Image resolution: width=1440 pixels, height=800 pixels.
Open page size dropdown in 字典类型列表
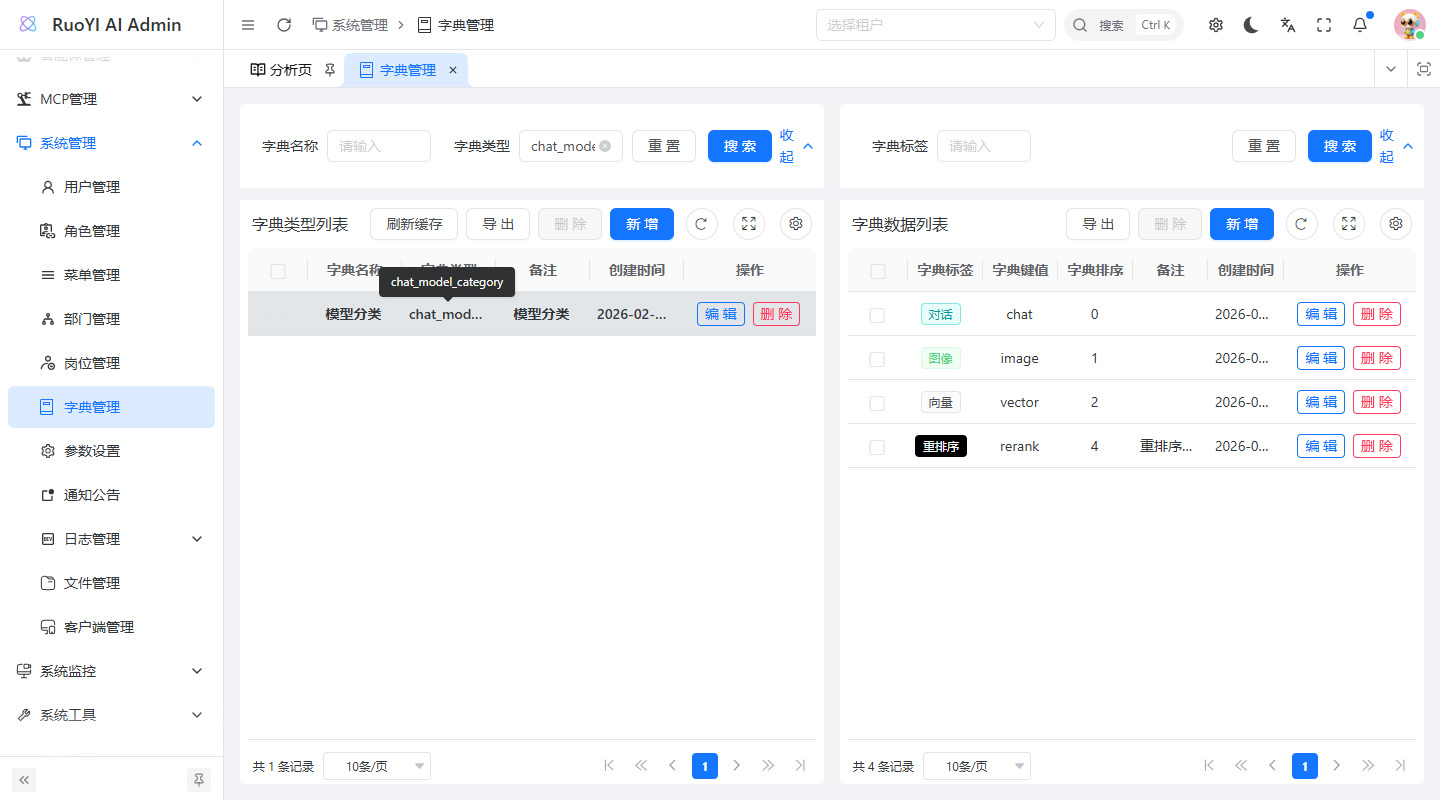(x=377, y=766)
